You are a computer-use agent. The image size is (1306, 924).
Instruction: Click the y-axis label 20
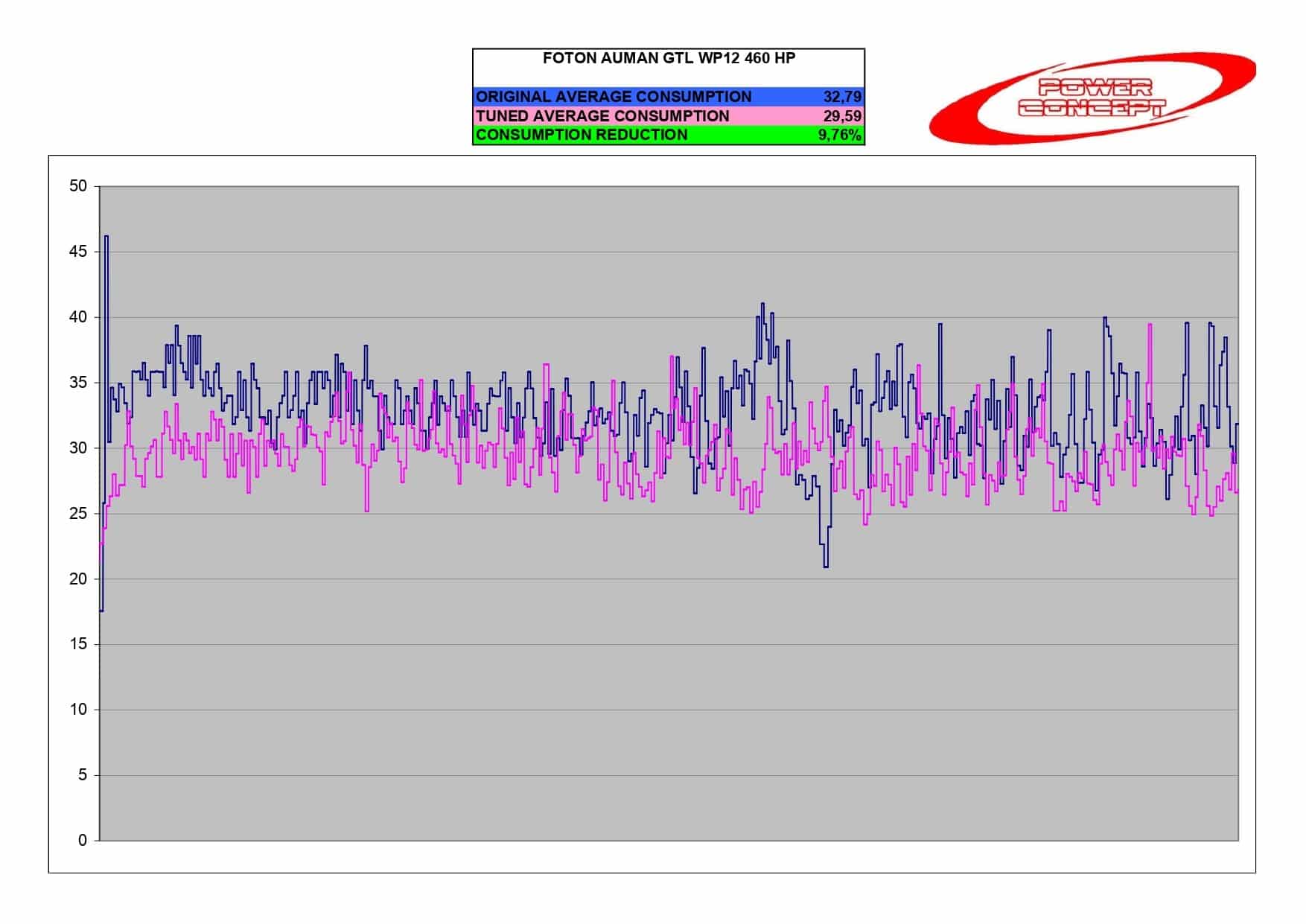pos(78,579)
